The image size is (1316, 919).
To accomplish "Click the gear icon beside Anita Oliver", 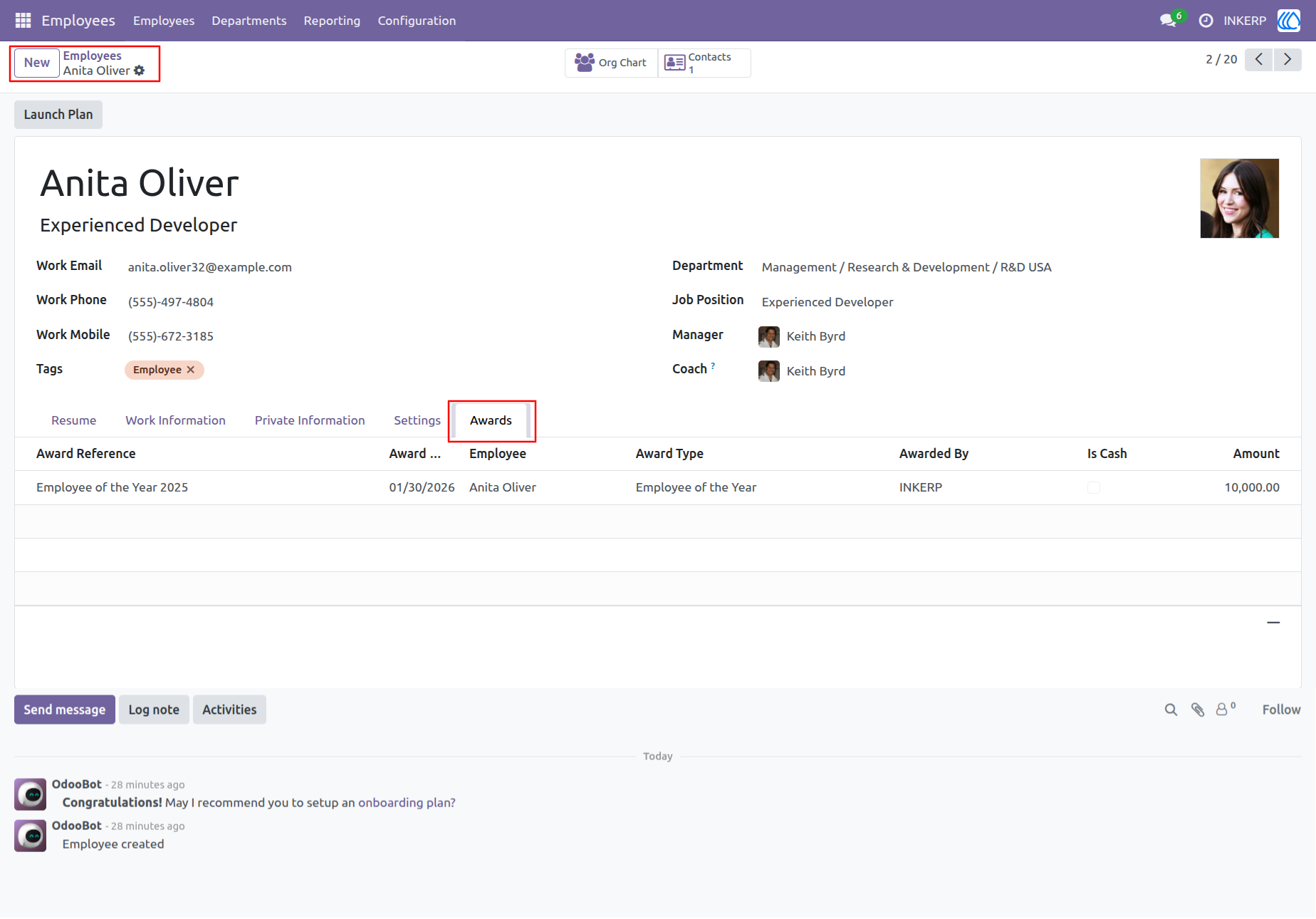I will (x=140, y=71).
